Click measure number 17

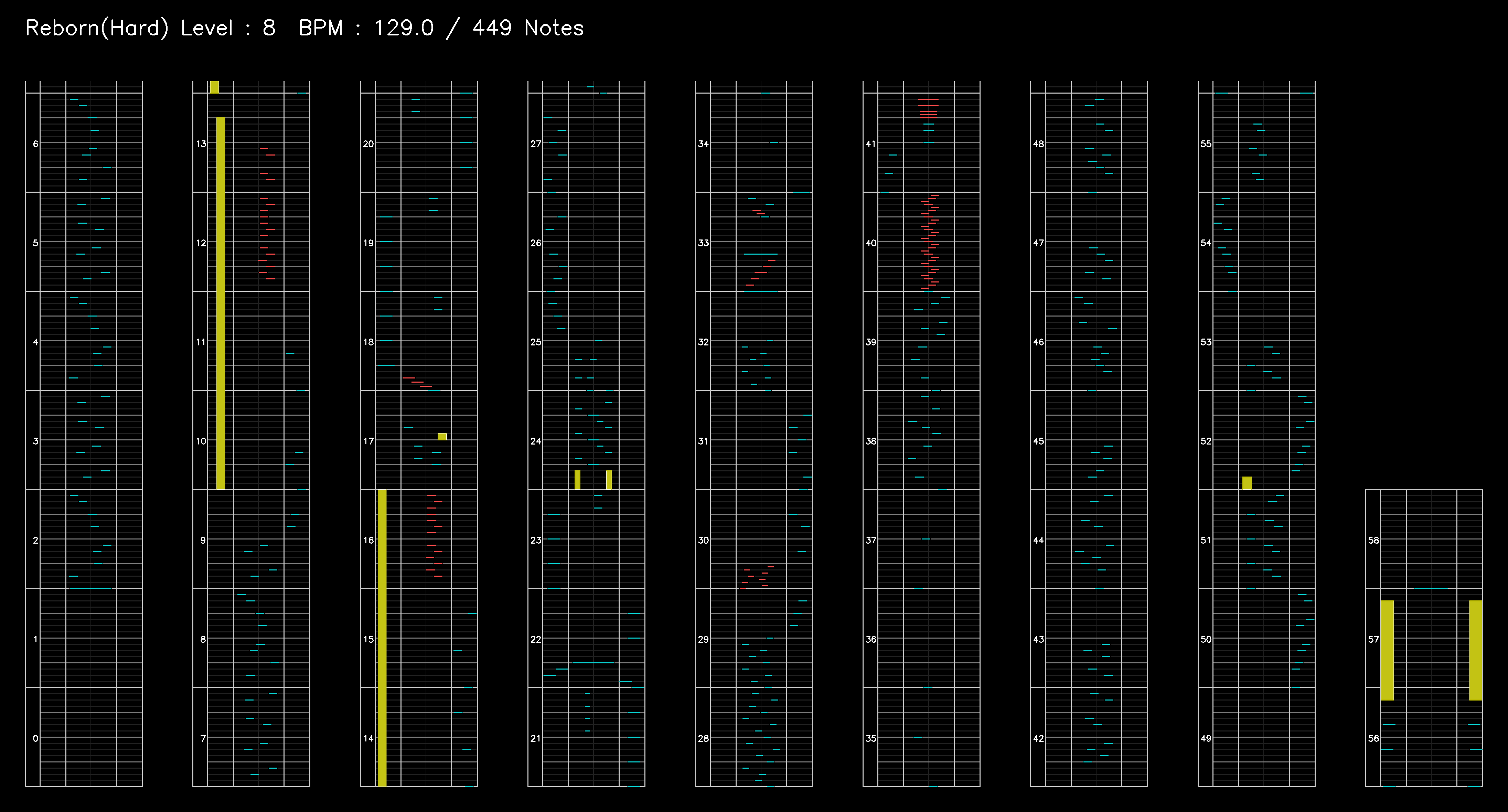pos(368,441)
